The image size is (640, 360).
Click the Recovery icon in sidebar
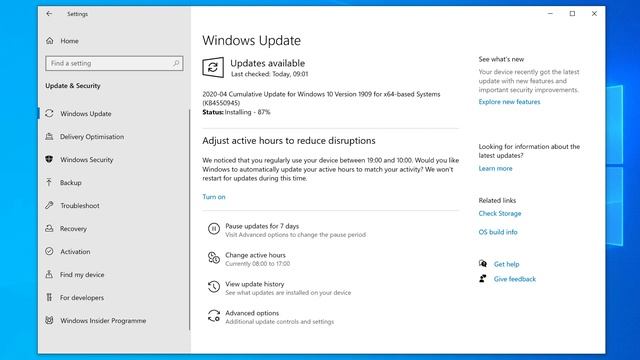coord(49,229)
